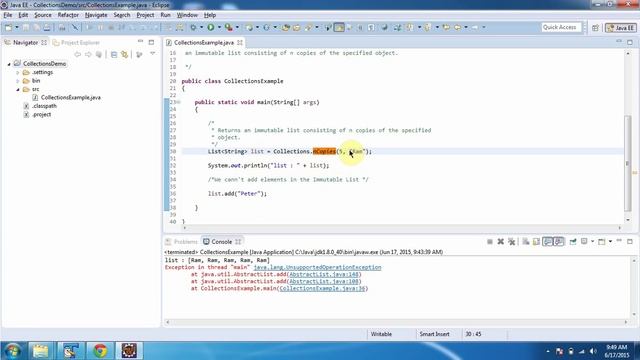
Task: Open Google Chrome from taskbar
Action: [x=100, y=351]
